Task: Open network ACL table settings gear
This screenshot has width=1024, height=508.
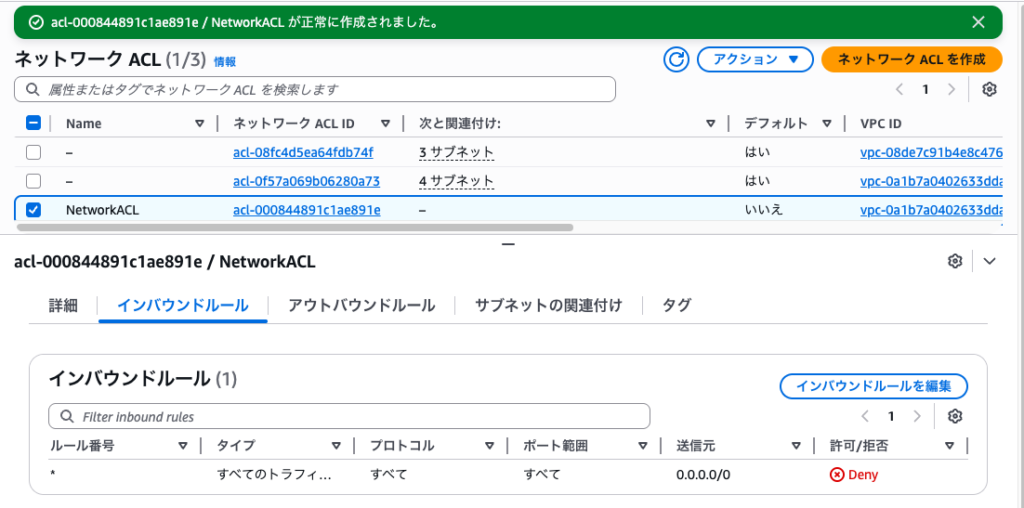Action: [989, 89]
